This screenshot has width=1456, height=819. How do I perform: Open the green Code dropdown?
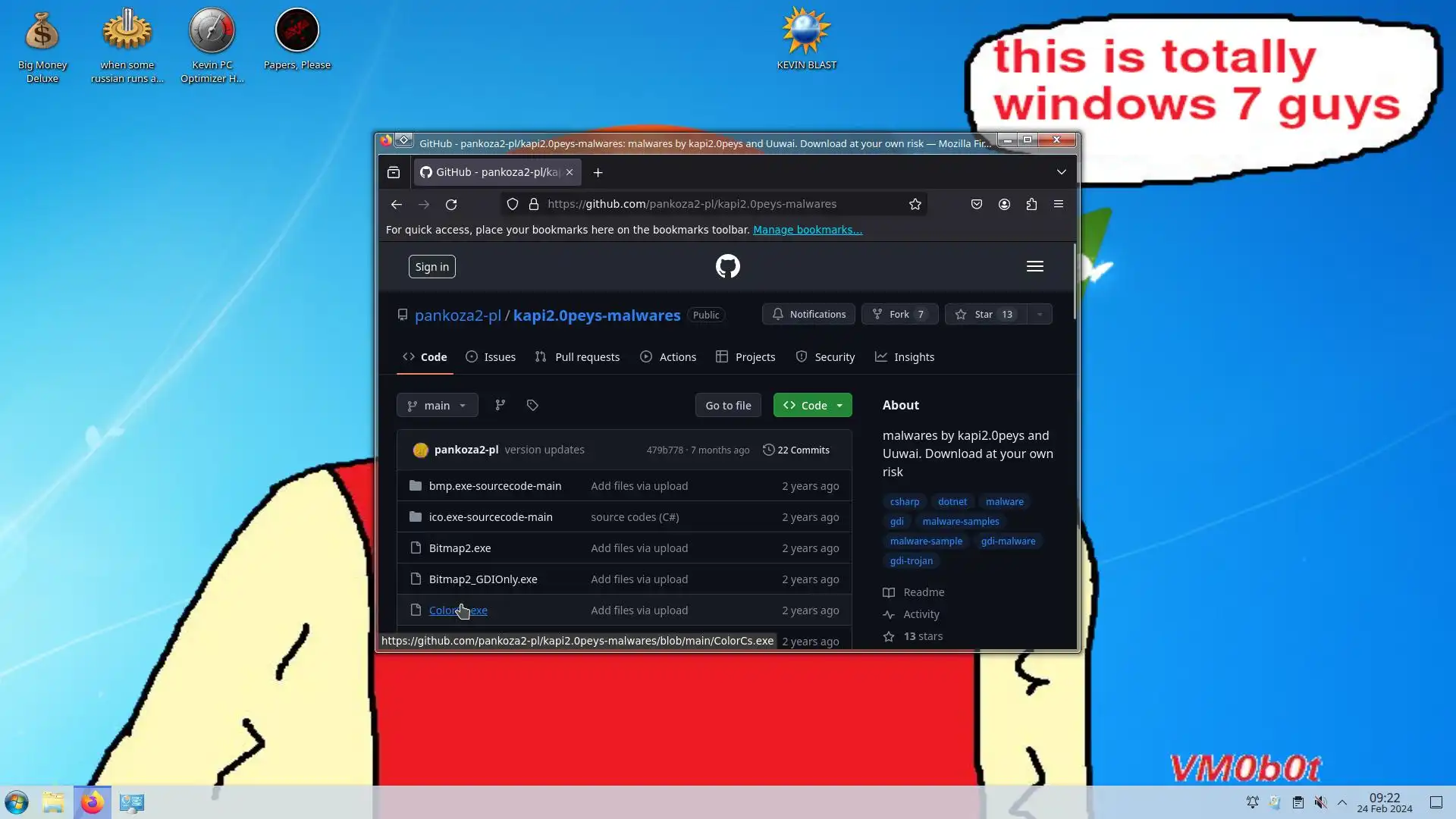(x=812, y=405)
